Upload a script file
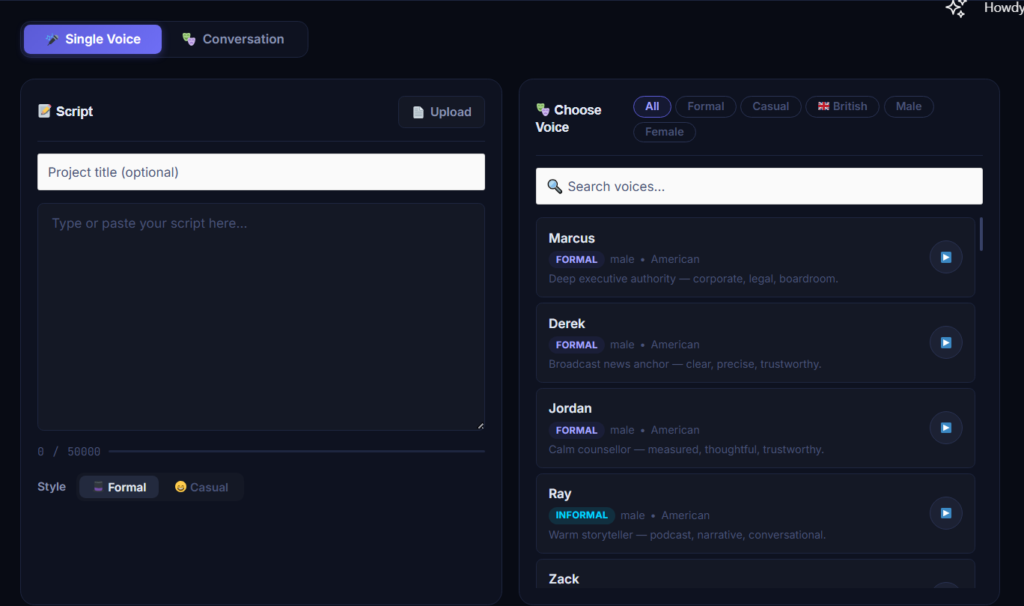The width and height of the screenshot is (1024, 606). pyautogui.click(x=441, y=112)
